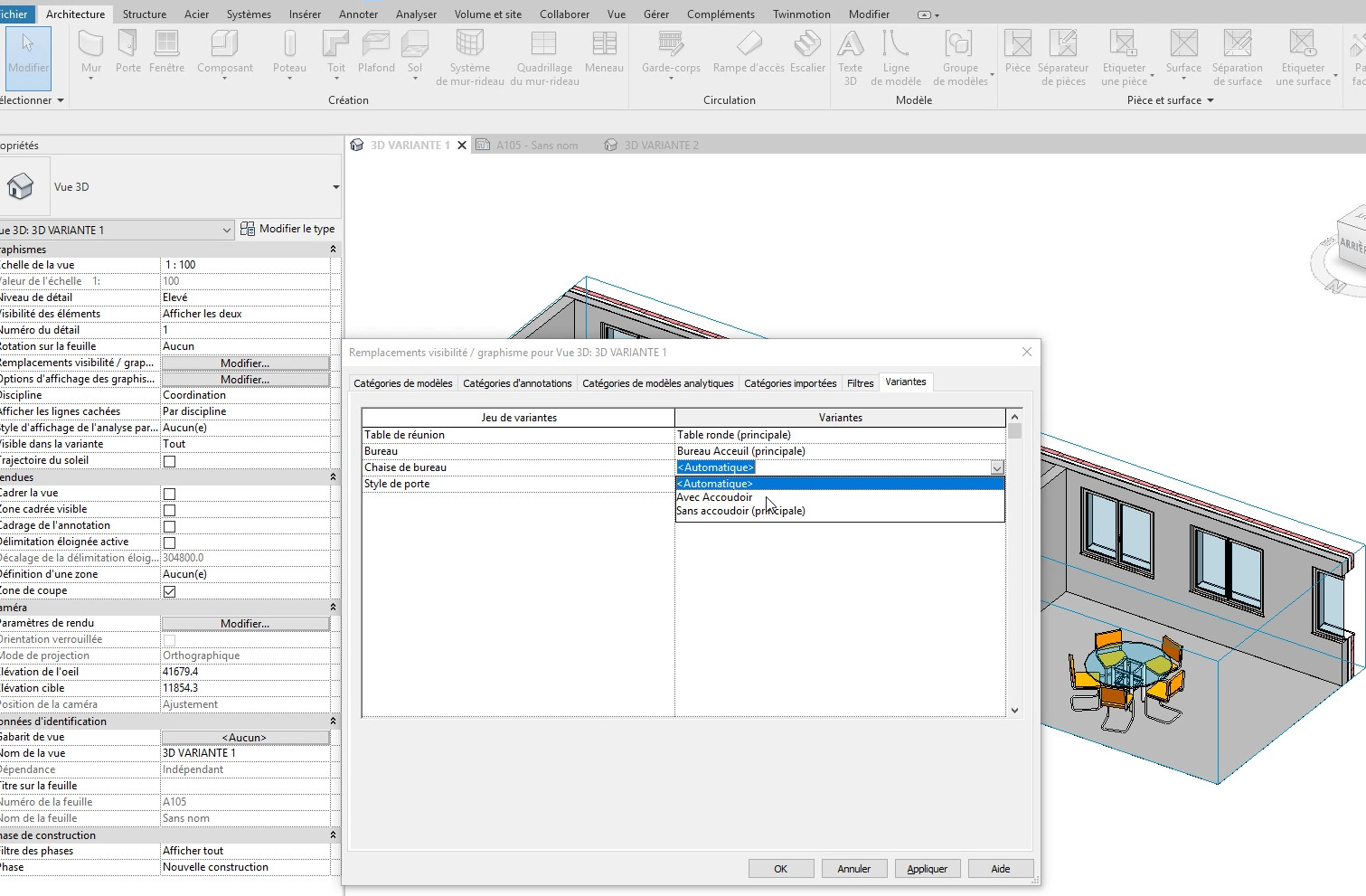
Task: Open the Vue 3D view selector dropdown
Action: pos(226,231)
